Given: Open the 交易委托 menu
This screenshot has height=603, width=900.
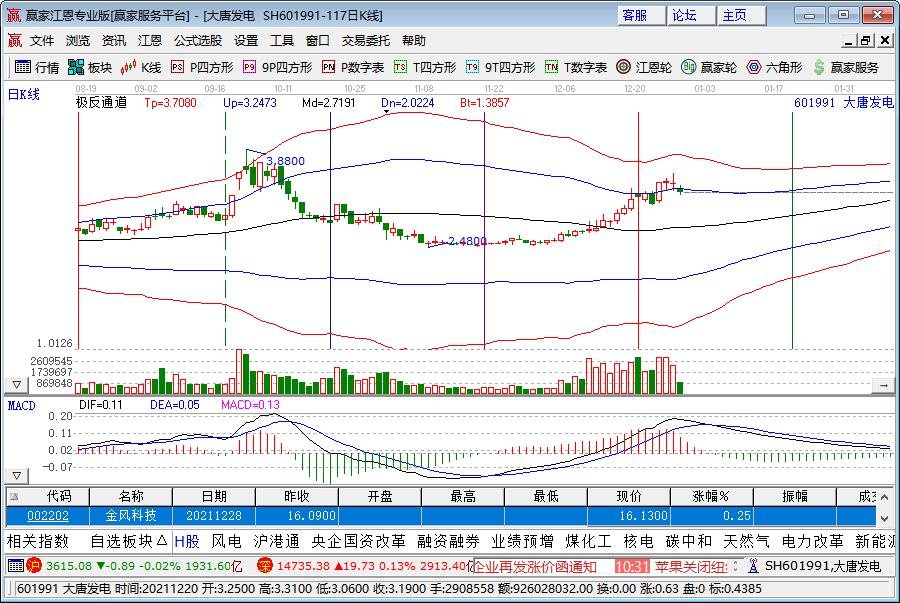Looking at the screenshot, I should coord(366,41).
